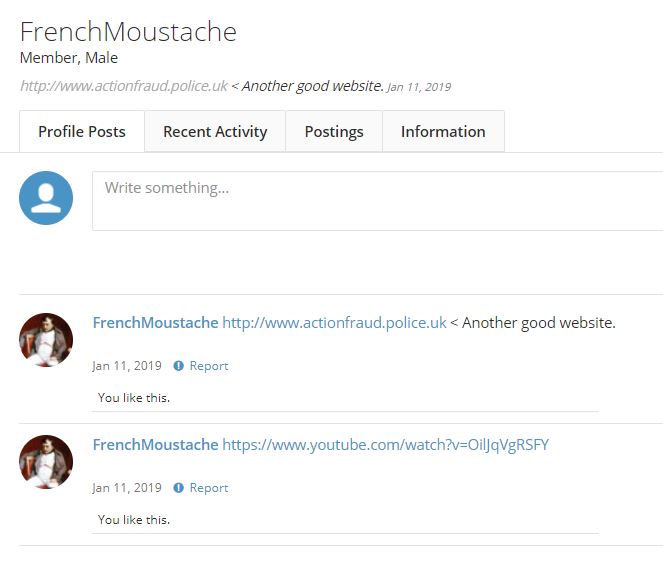The height and width of the screenshot is (582, 663).
Task: Click the default blue user avatar icon
Action: 46,198
